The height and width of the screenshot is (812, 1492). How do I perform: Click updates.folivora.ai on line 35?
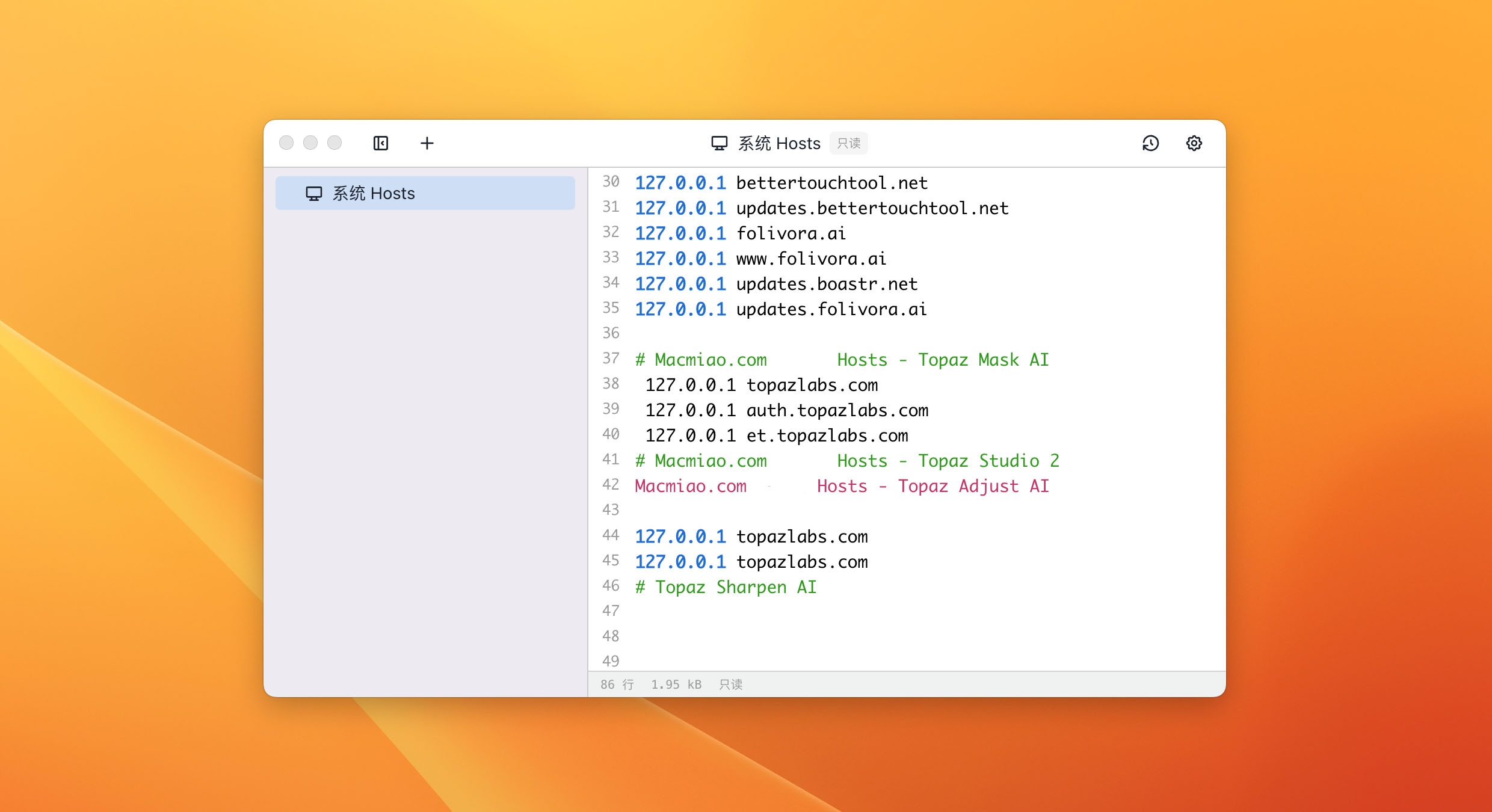[831, 309]
